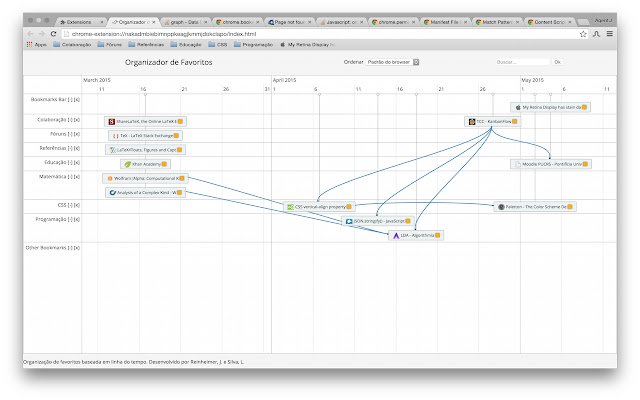640x400 pixels.
Task: Open the Chrome hamburger menu
Action: 609,34
